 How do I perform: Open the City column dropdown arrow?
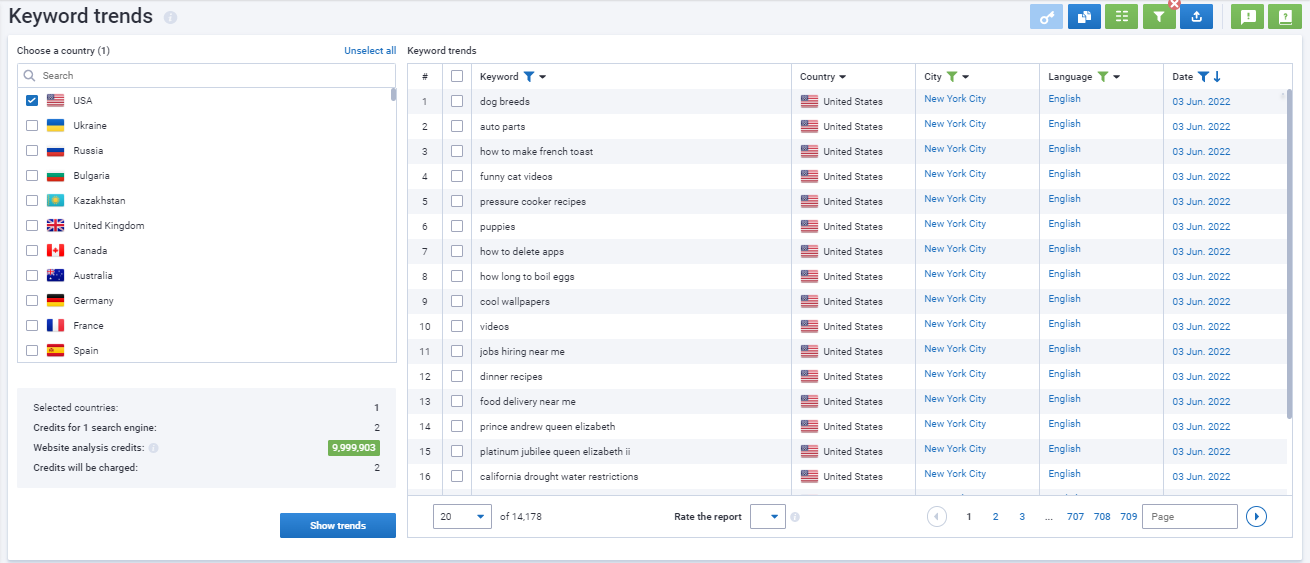[x=966, y=77]
